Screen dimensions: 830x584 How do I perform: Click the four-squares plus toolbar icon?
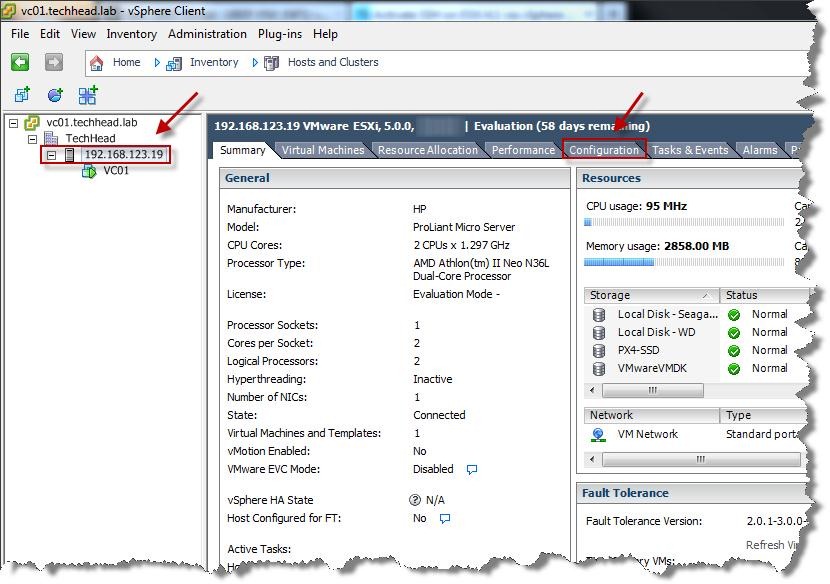88,96
